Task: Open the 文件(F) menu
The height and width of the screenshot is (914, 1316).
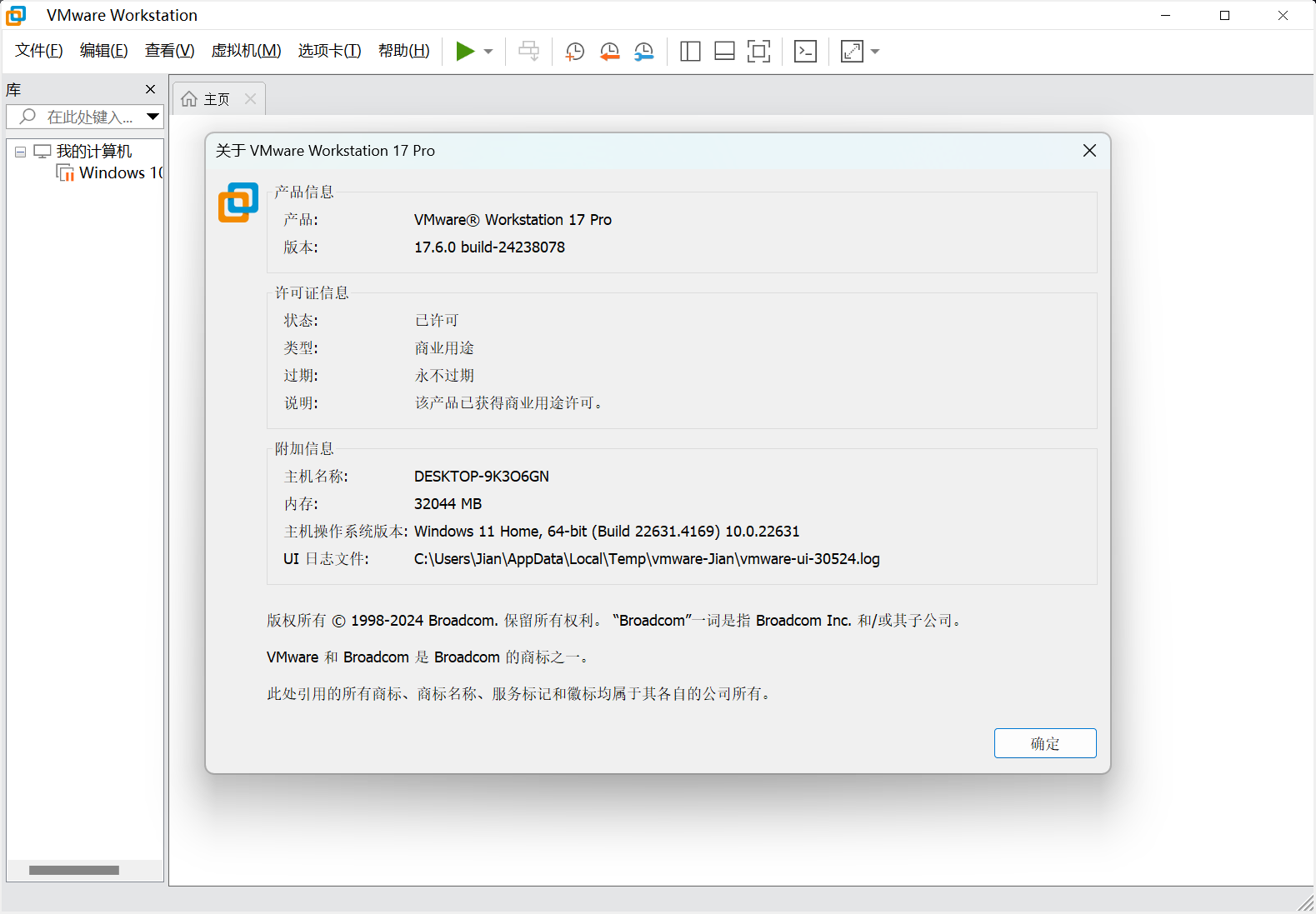Action: coord(39,51)
